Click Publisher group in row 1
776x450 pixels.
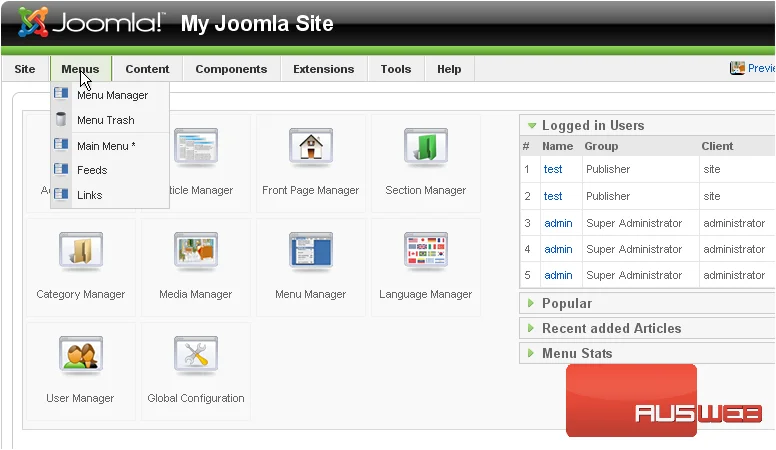point(608,169)
